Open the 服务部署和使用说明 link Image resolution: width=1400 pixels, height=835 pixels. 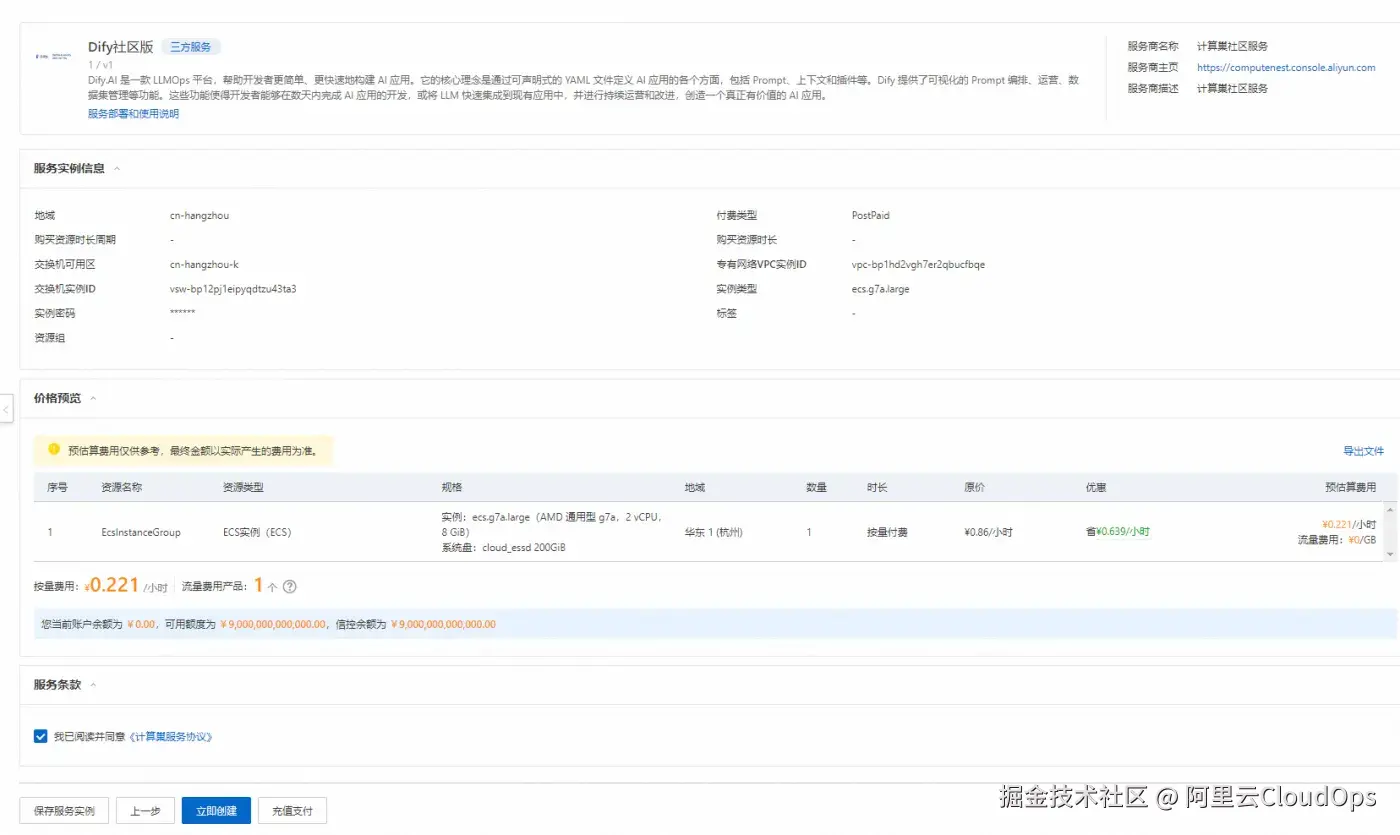click(x=133, y=114)
